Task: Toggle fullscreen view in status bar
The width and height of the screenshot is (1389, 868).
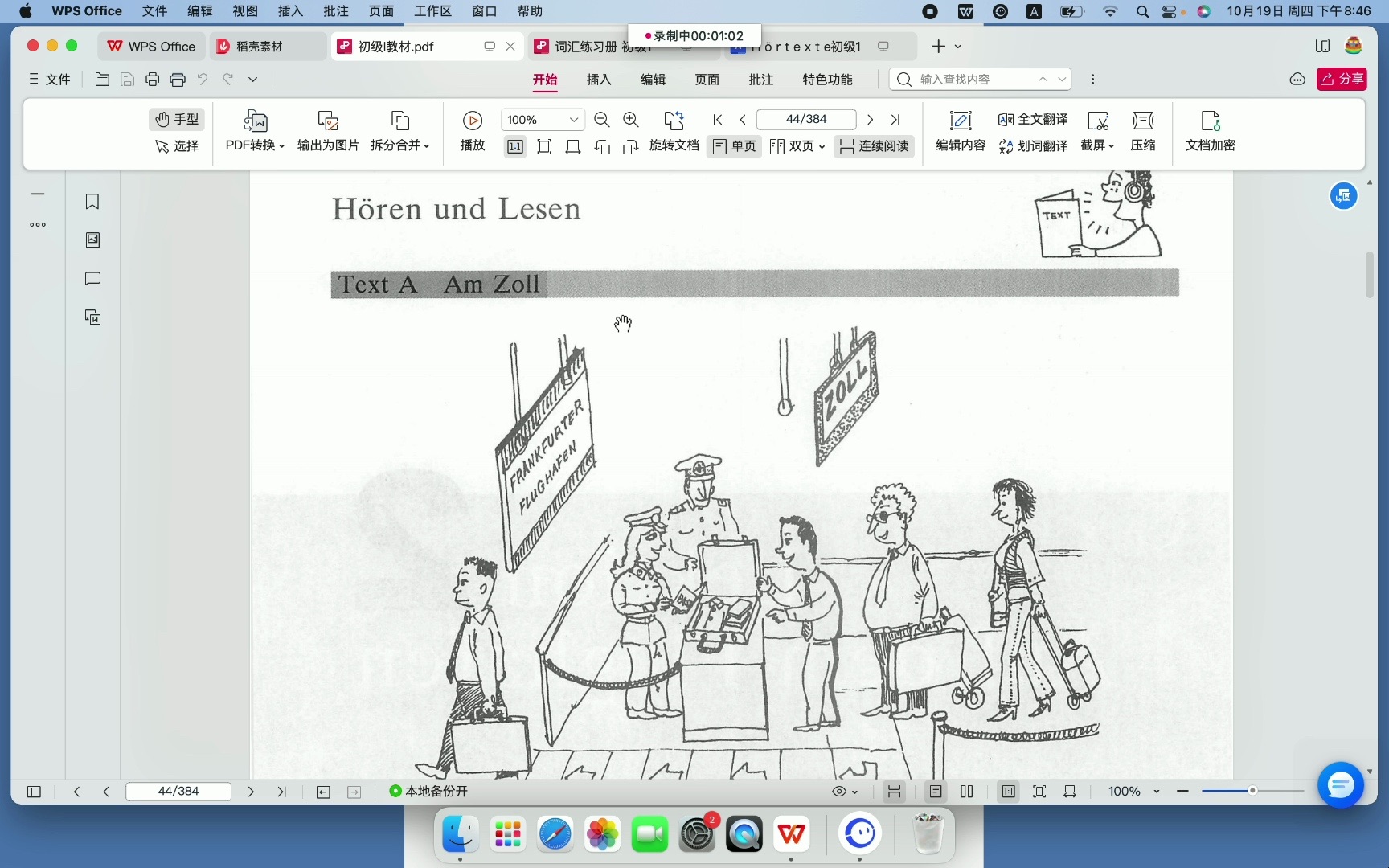Action: [1039, 792]
